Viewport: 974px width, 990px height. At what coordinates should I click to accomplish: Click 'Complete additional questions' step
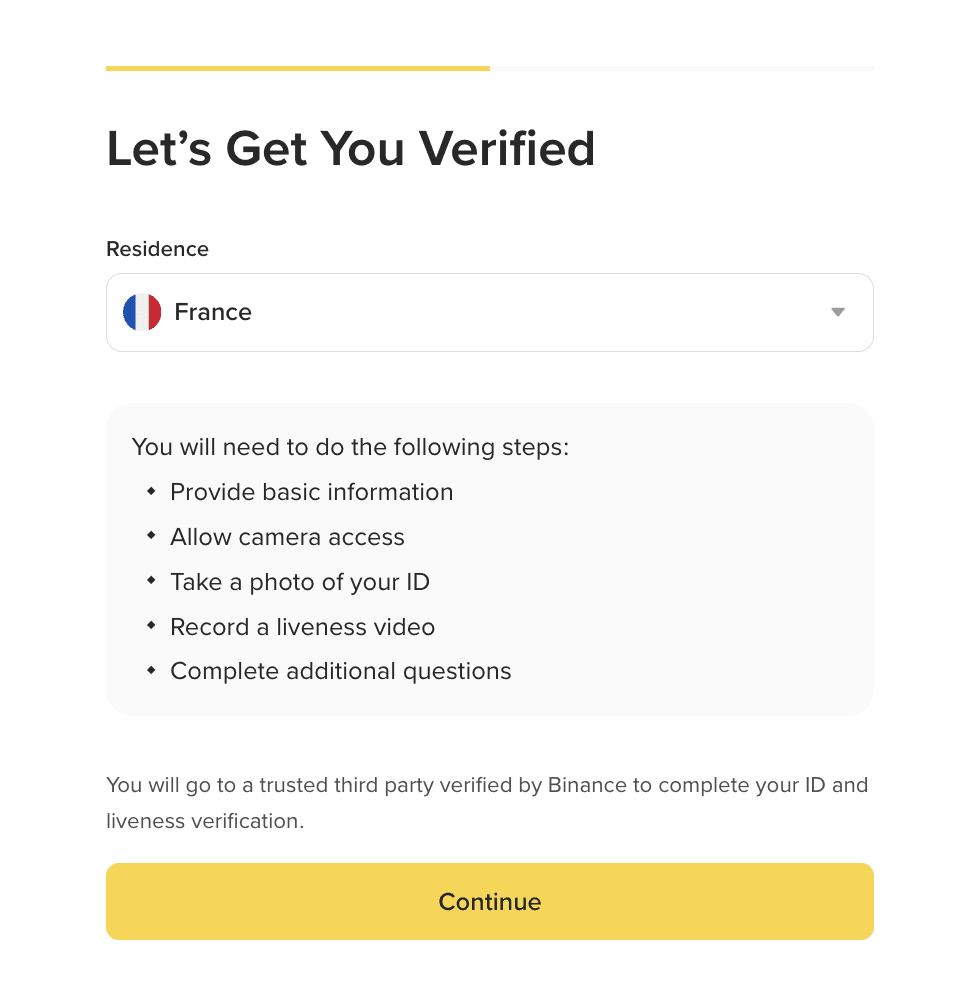coord(340,671)
